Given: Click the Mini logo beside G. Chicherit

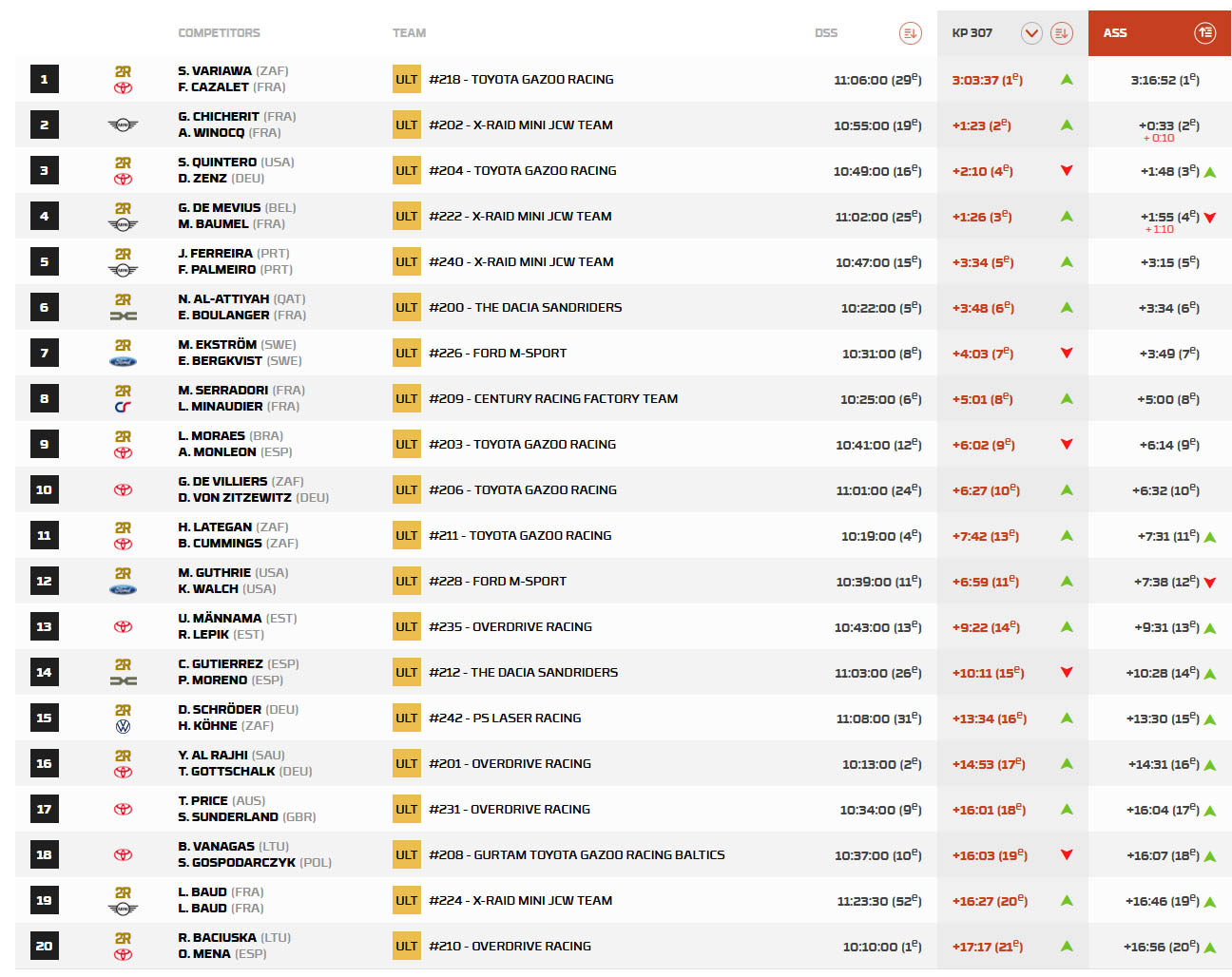Looking at the screenshot, I should click(x=123, y=125).
